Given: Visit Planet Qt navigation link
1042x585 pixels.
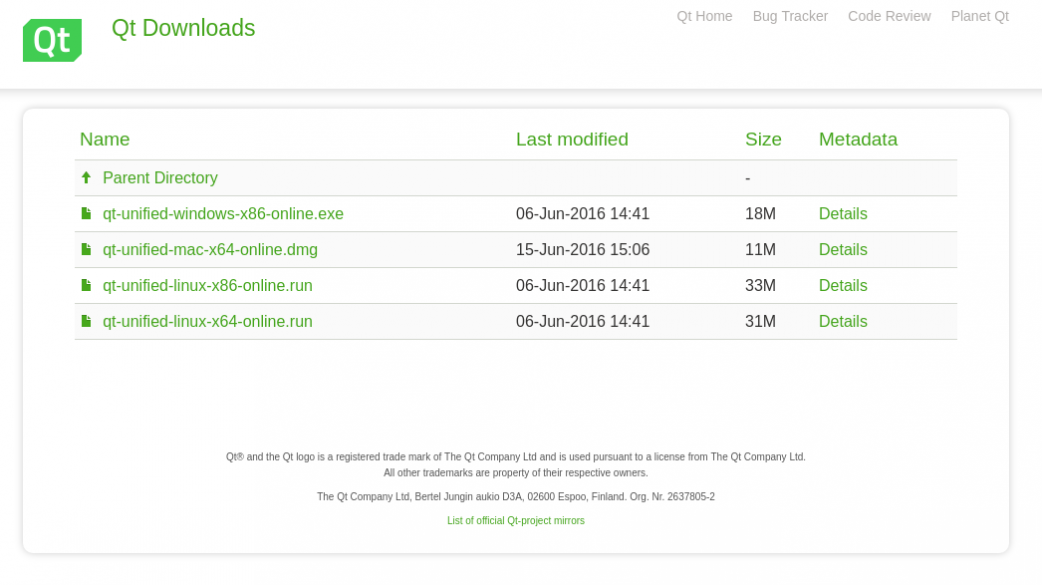Looking at the screenshot, I should tap(979, 16).
